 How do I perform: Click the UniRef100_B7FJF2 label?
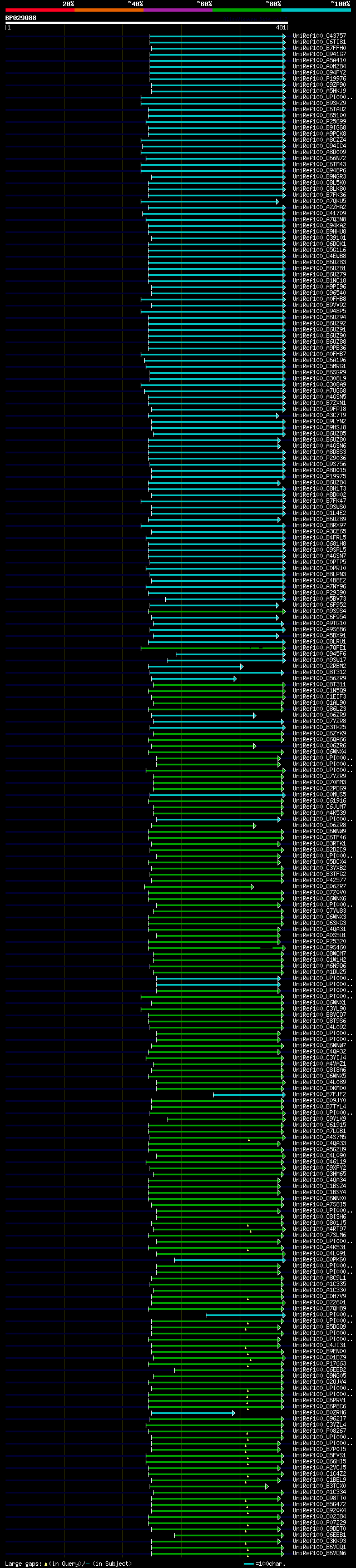[x=319, y=1095]
